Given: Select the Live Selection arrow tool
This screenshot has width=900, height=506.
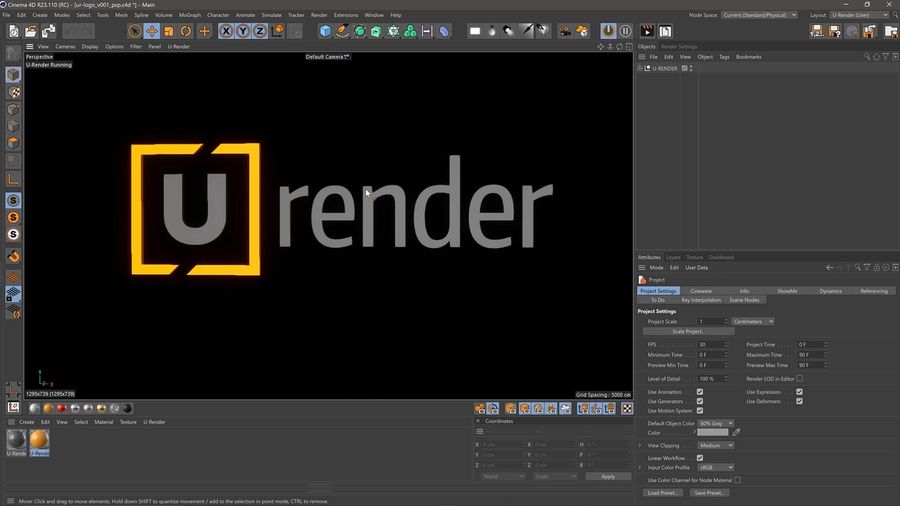Looking at the screenshot, I should point(135,31).
